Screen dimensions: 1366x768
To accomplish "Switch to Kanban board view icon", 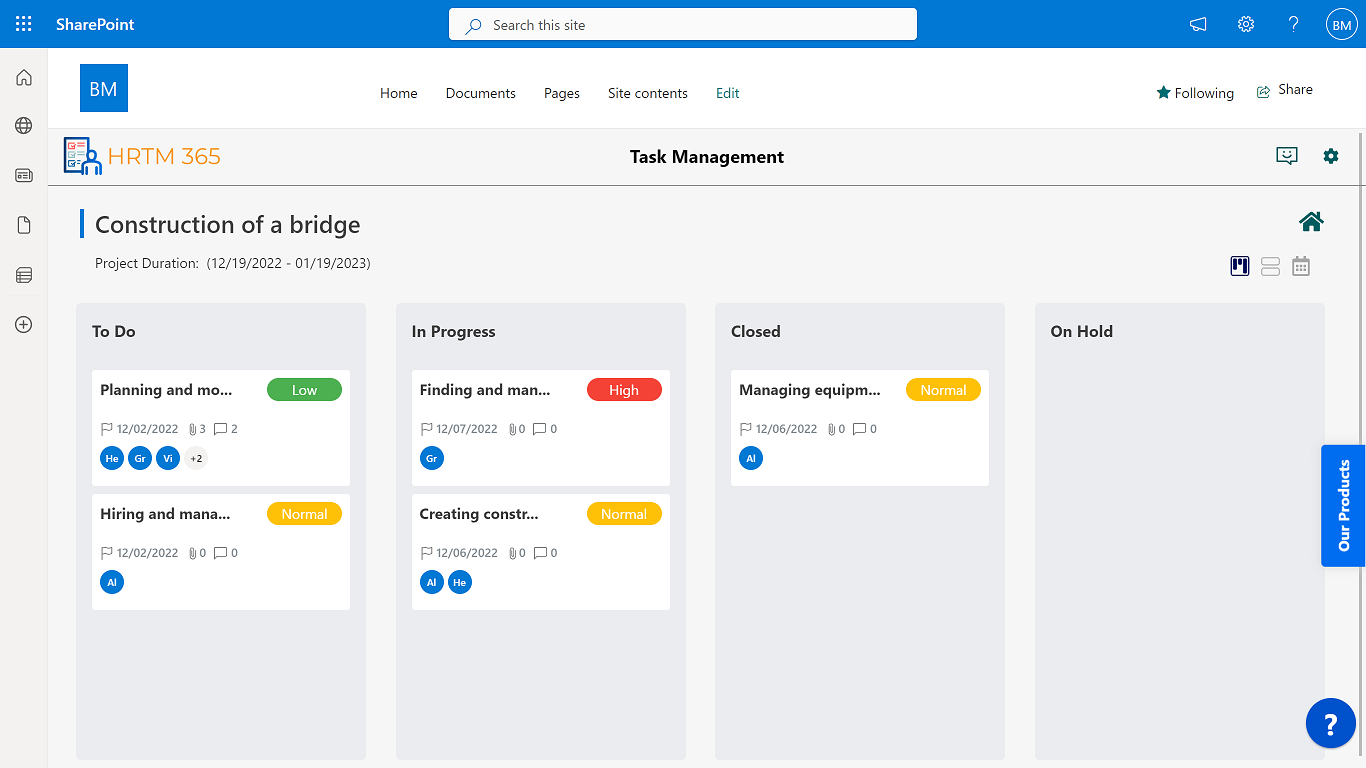I will [x=1240, y=266].
